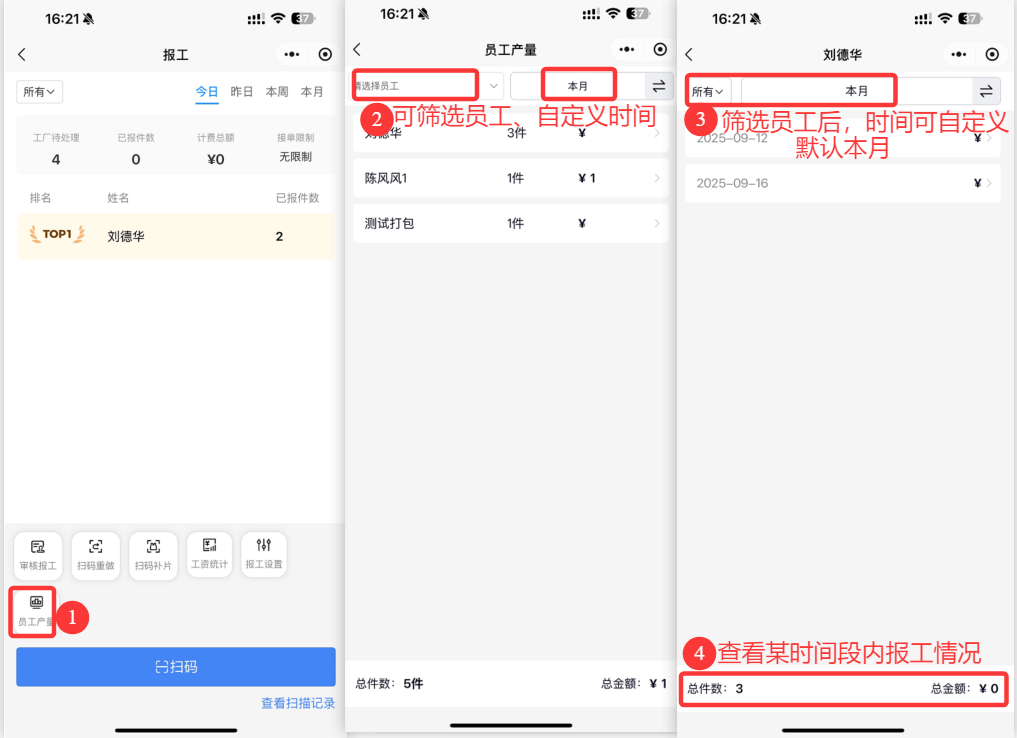1017x738 pixels.
Task: Open the 查看扫描记录 link
Action: click(298, 703)
